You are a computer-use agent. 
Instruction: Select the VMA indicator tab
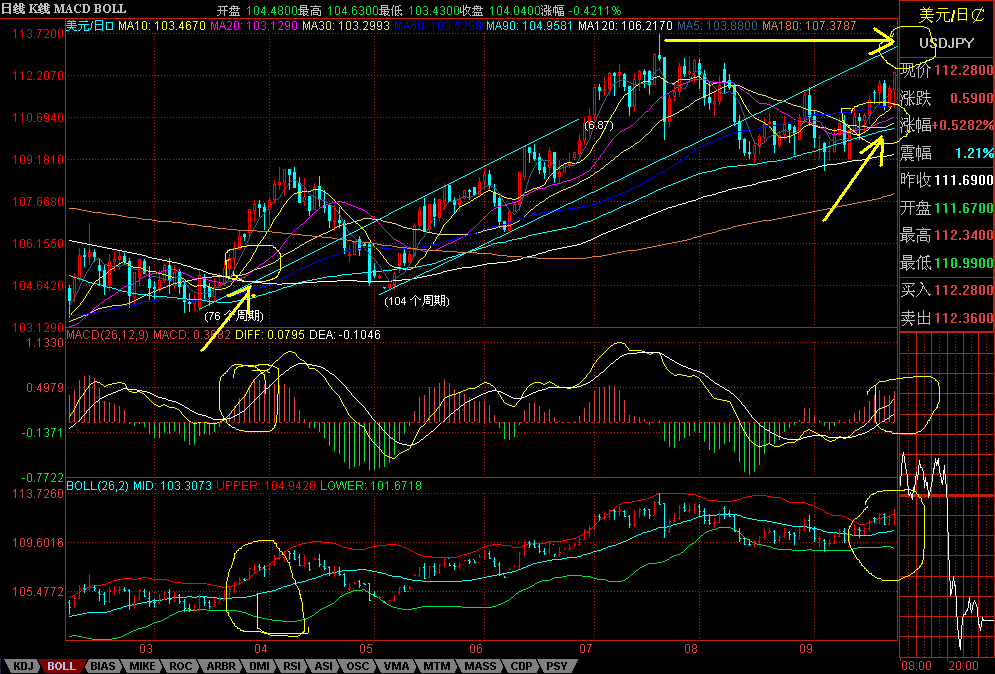[396, 666]
